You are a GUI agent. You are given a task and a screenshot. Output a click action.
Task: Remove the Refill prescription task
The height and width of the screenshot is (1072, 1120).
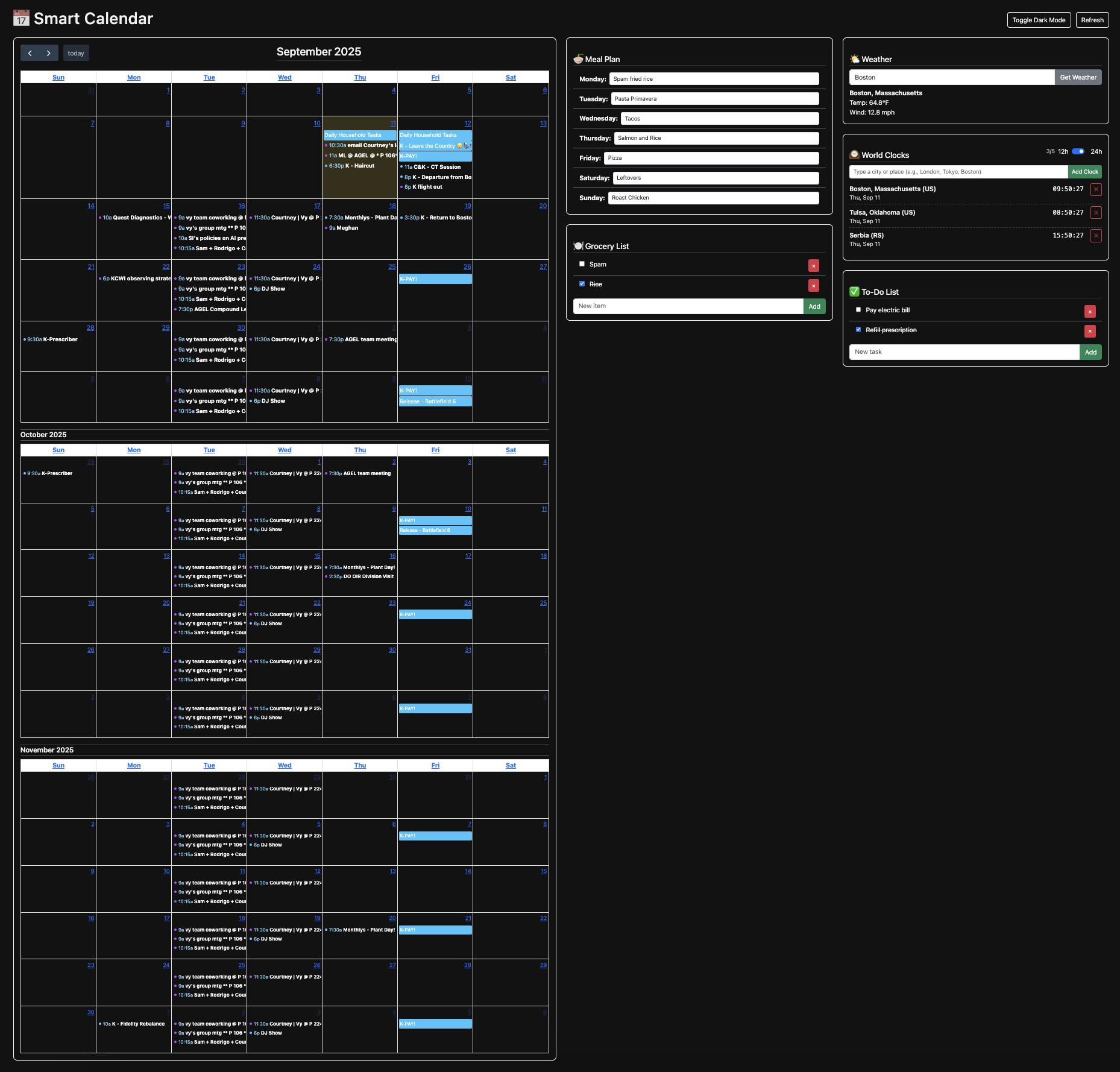[x=1089, y=332]
